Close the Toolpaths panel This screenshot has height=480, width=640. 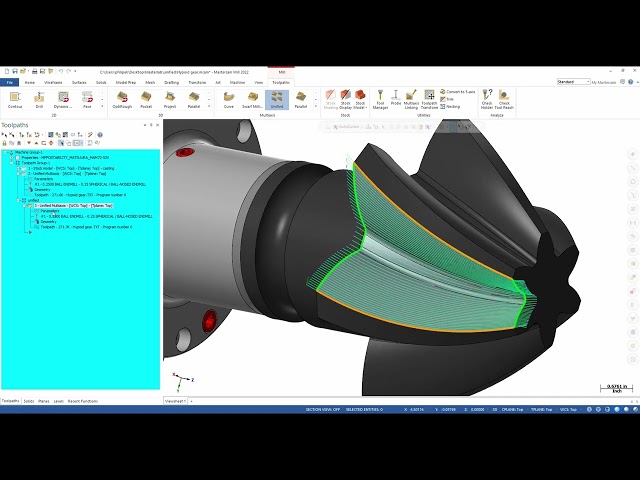(x=158, y=125)
